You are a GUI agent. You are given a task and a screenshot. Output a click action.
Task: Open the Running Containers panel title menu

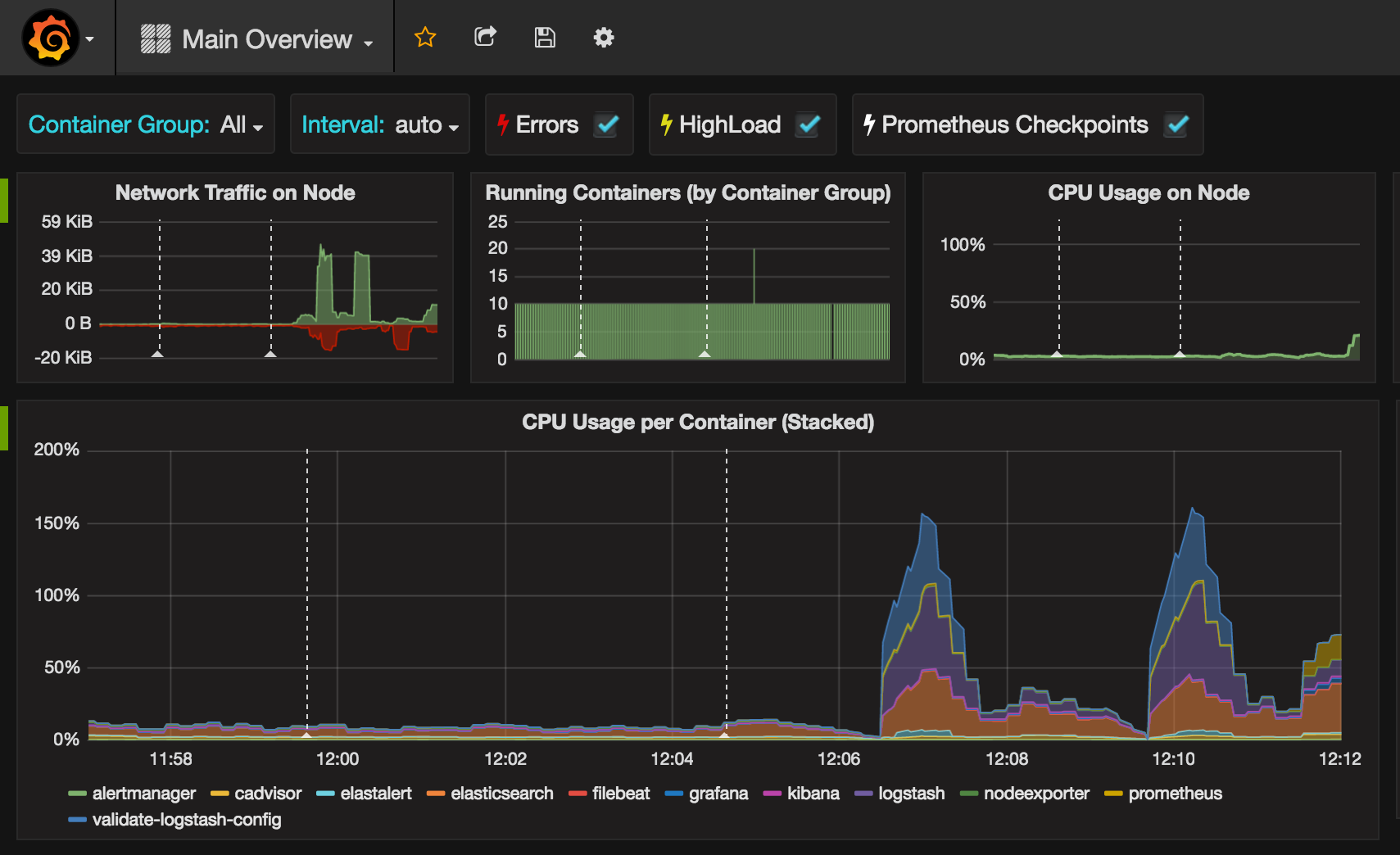(x=688, y=192)
